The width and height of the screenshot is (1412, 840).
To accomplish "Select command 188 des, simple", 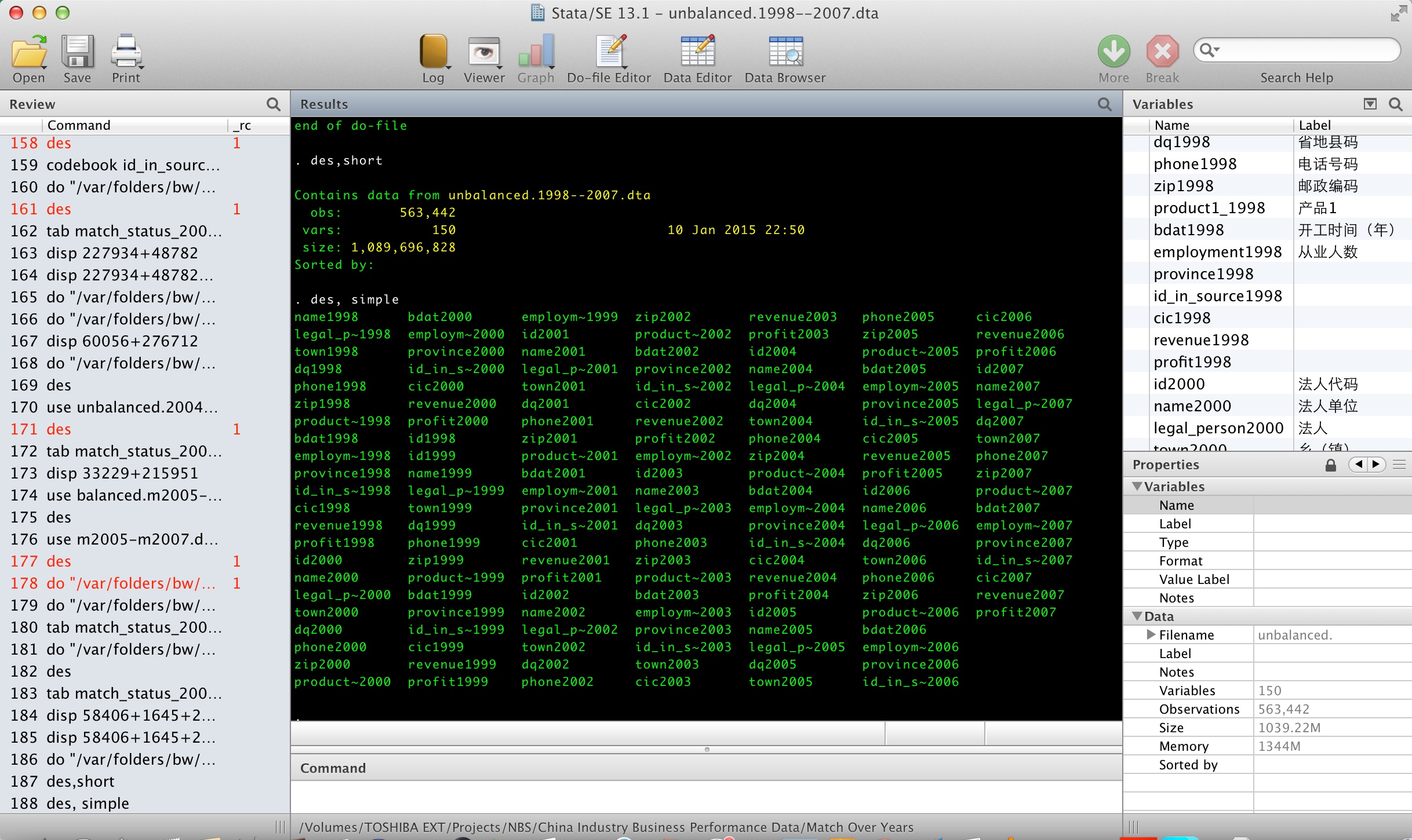I will tap(144, 804).
